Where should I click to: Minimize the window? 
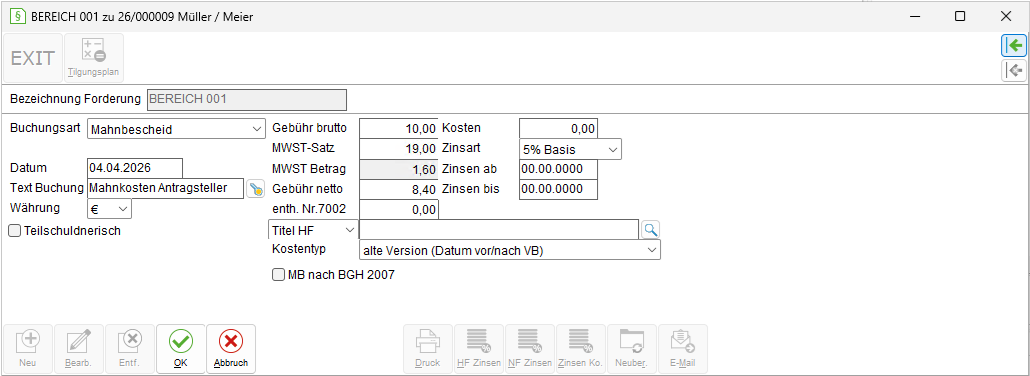(x=914, y=16)
